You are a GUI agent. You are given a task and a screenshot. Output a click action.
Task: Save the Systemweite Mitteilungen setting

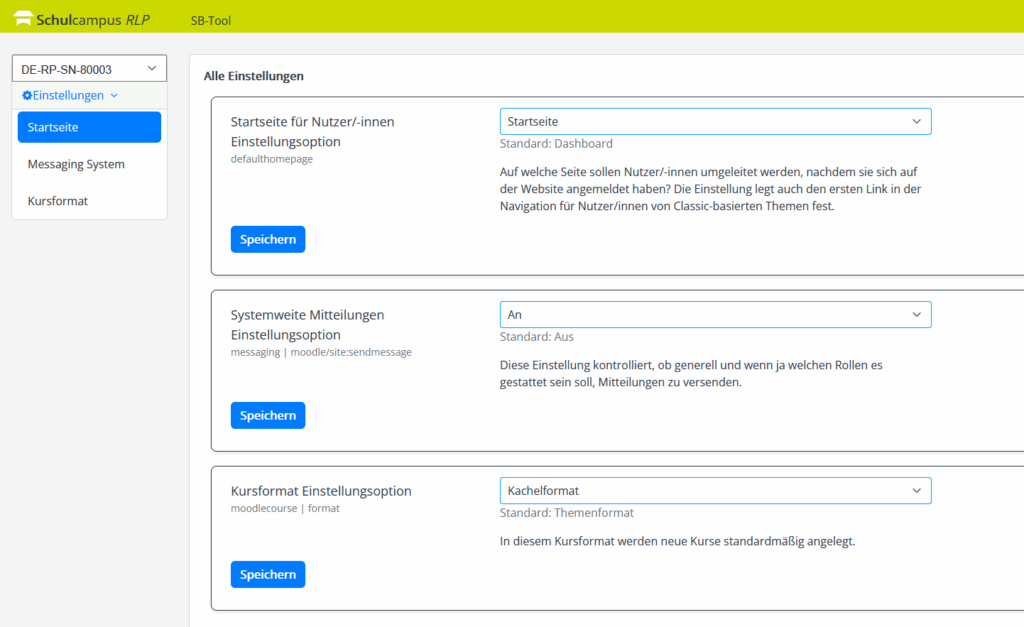point(267,415)
